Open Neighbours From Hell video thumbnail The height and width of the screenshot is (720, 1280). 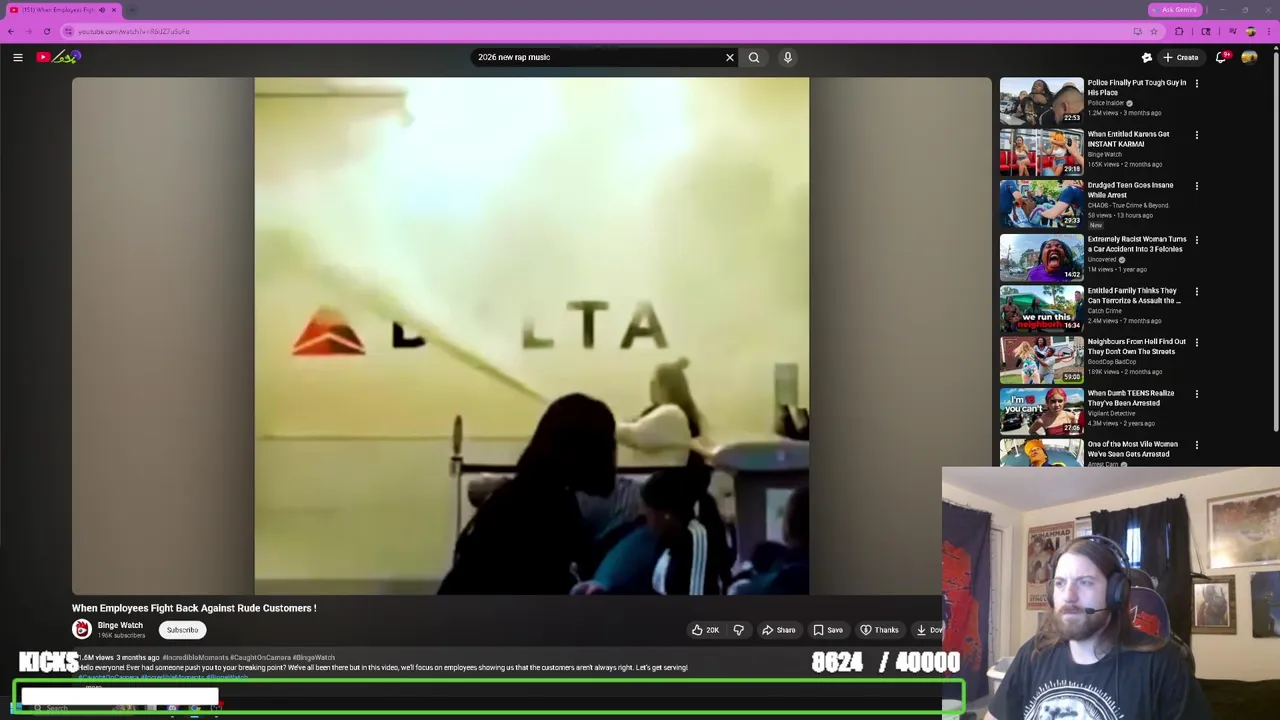pos(1041,359)
